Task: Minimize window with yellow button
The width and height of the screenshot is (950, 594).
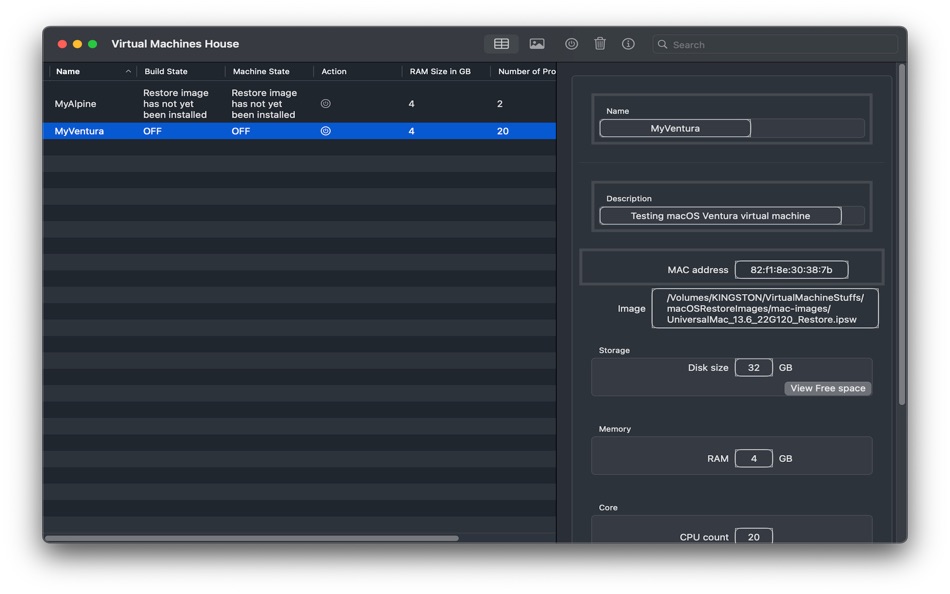Action: (77, 44)
